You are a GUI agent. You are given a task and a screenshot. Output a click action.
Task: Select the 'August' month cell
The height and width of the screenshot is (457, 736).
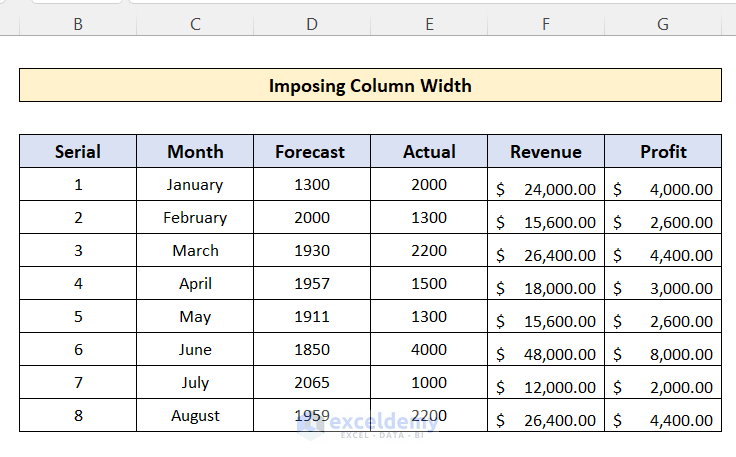pyautogui.click(x=195, y=415)
